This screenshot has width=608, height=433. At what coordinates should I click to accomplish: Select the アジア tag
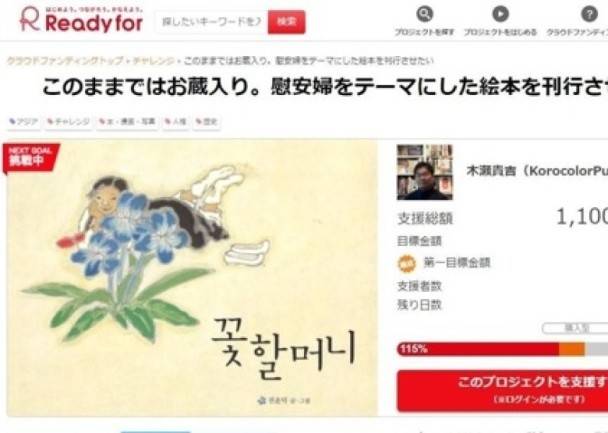coord(24,122)
